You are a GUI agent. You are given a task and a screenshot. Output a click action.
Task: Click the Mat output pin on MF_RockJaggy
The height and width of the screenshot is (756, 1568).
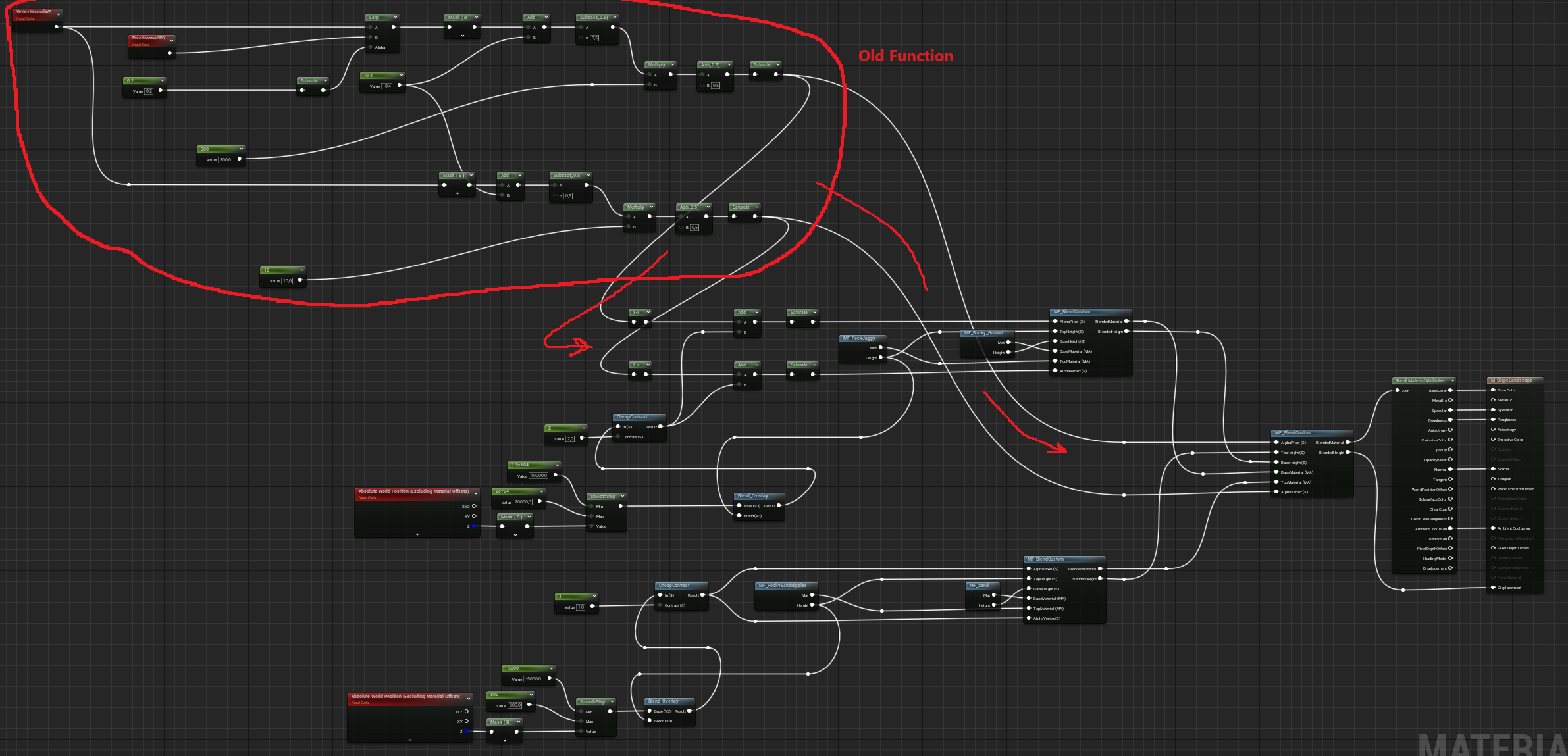(881, 348)
